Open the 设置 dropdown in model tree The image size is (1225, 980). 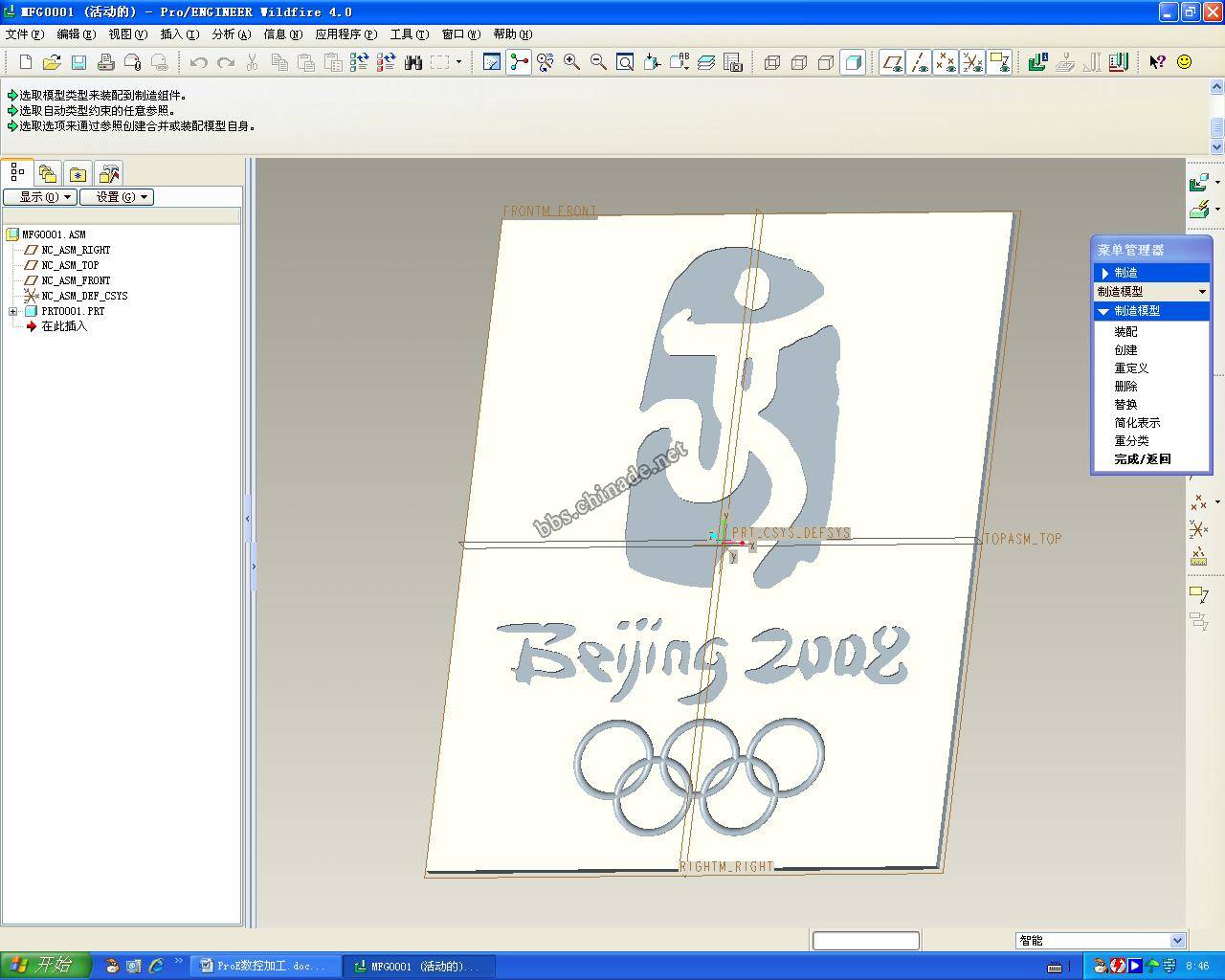pyautogui.click(x=117, y=197)
